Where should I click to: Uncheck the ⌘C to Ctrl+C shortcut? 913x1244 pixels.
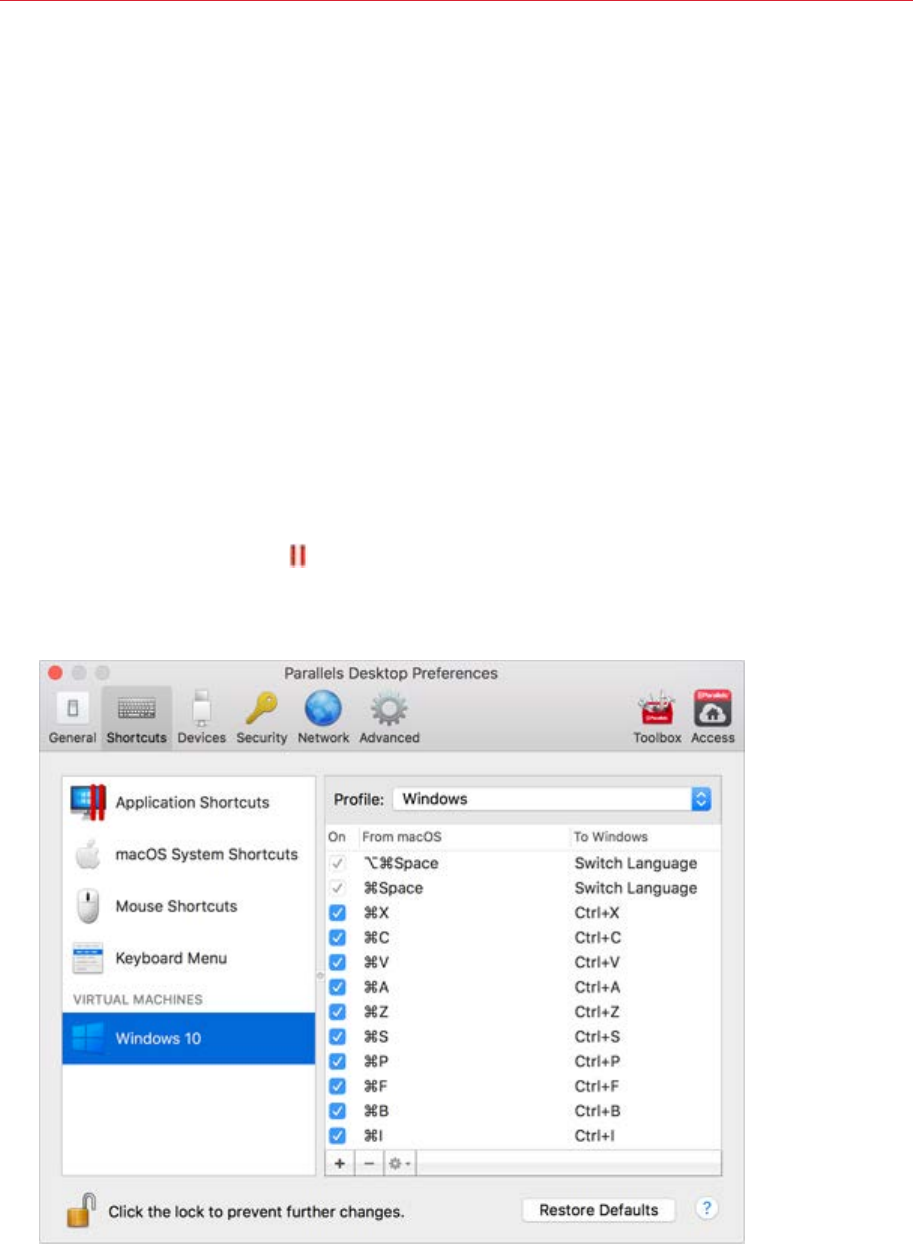click(337, 938)
